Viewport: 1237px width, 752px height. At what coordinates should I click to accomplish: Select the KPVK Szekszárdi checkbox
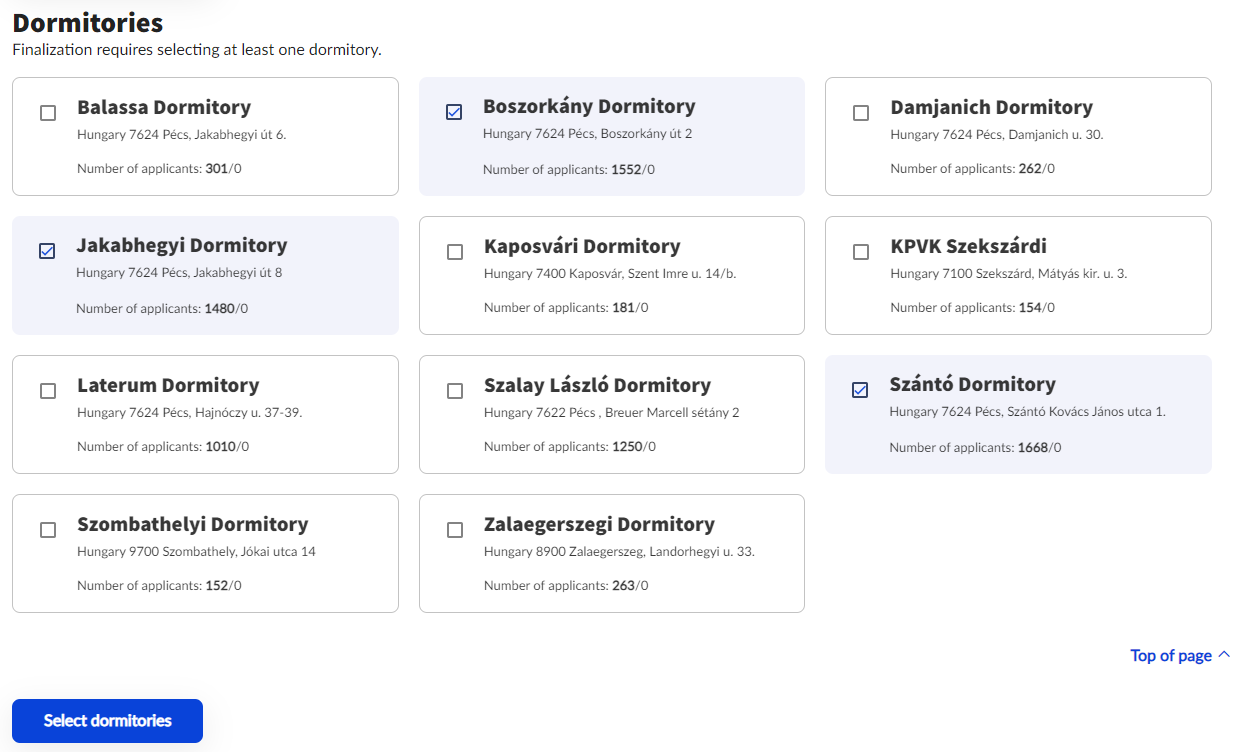[x=861, y=252]
